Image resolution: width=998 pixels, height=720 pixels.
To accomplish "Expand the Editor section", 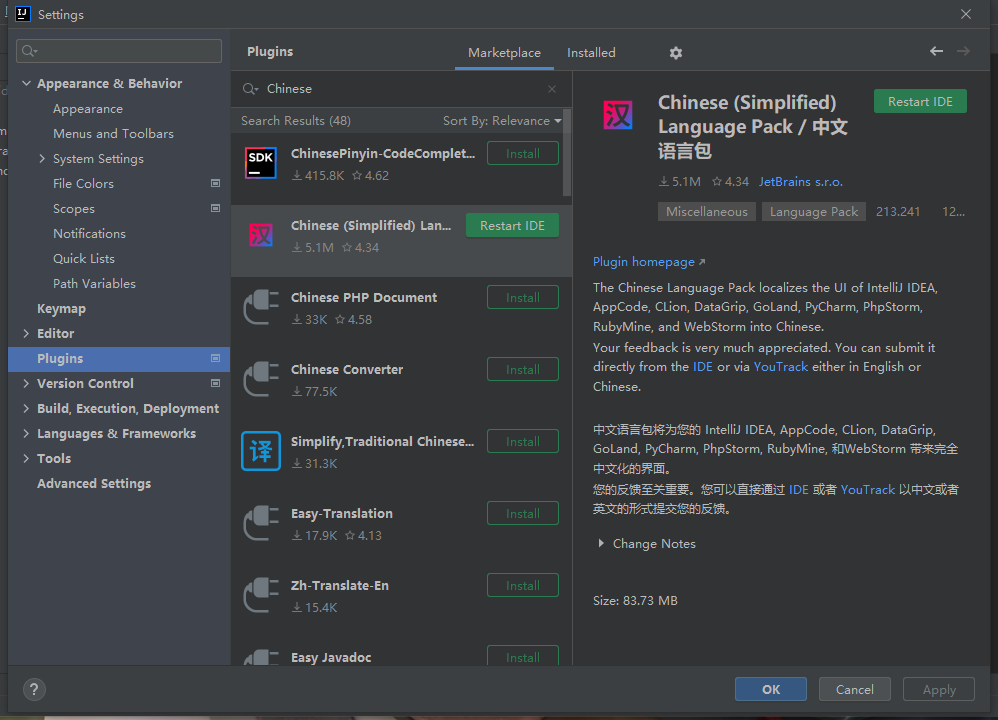I will coord(26,333).
